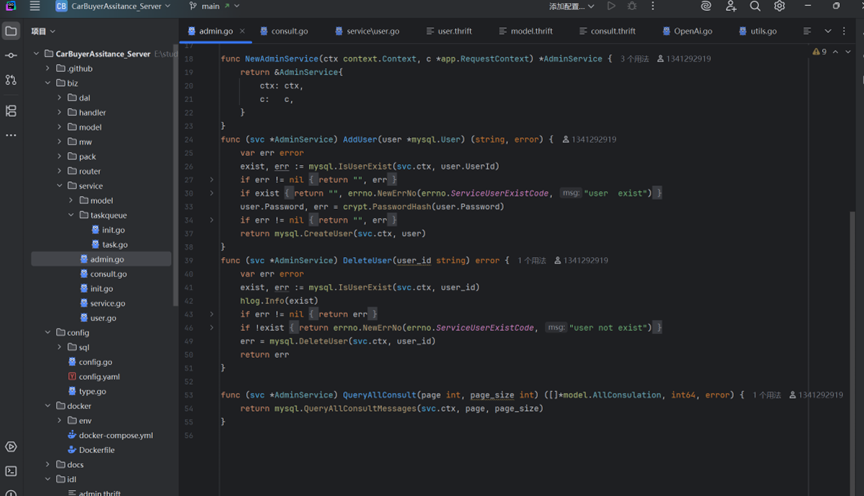The width and height of the screenshot is (864, 496).
Task: Open the main hamburger menu
Action: (x=35, y=6)
